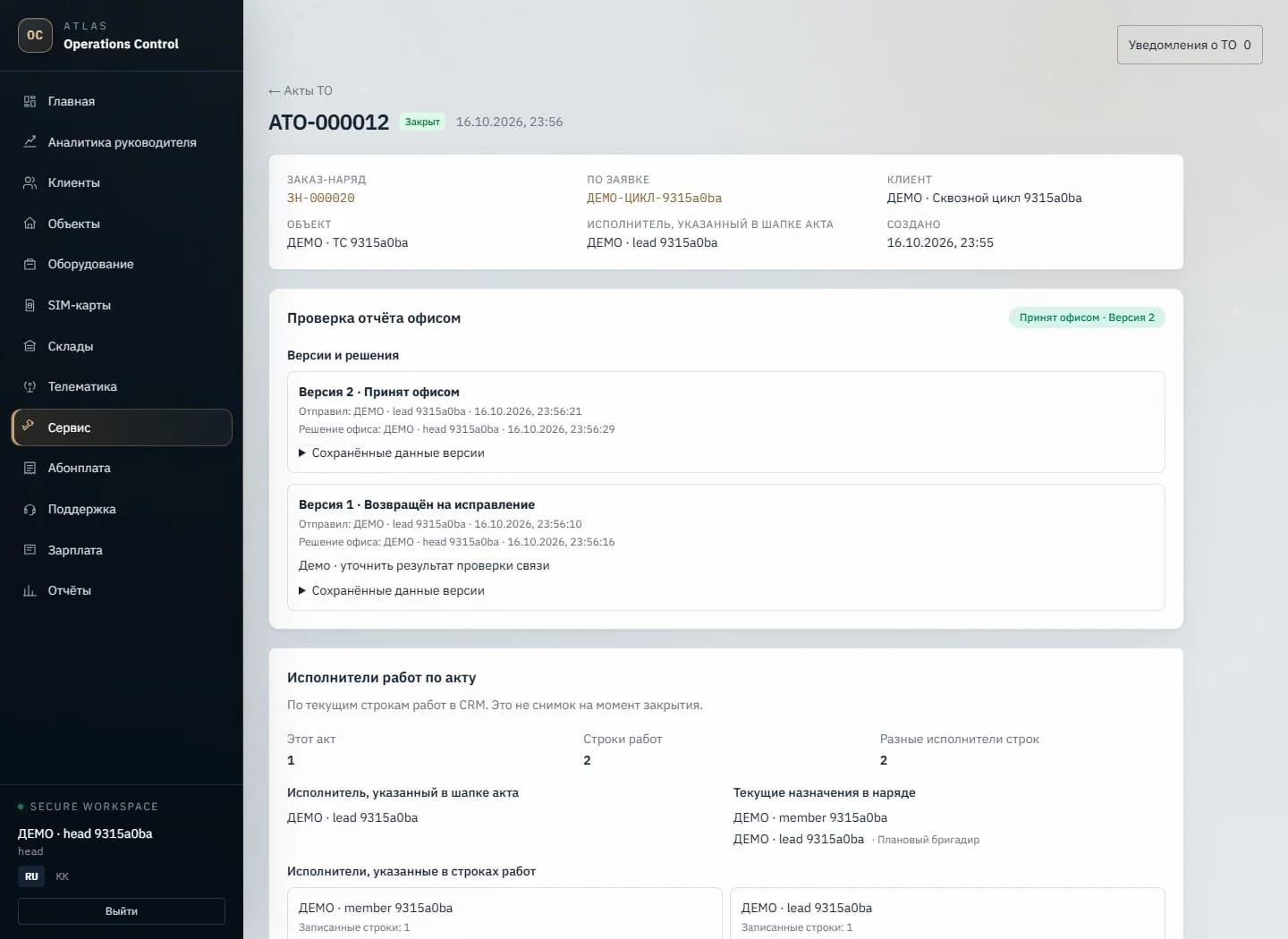Image resolution: width=1288 pixels, height=939 pixels.
Task: Select the RU language option
Action: coord(31,876)
